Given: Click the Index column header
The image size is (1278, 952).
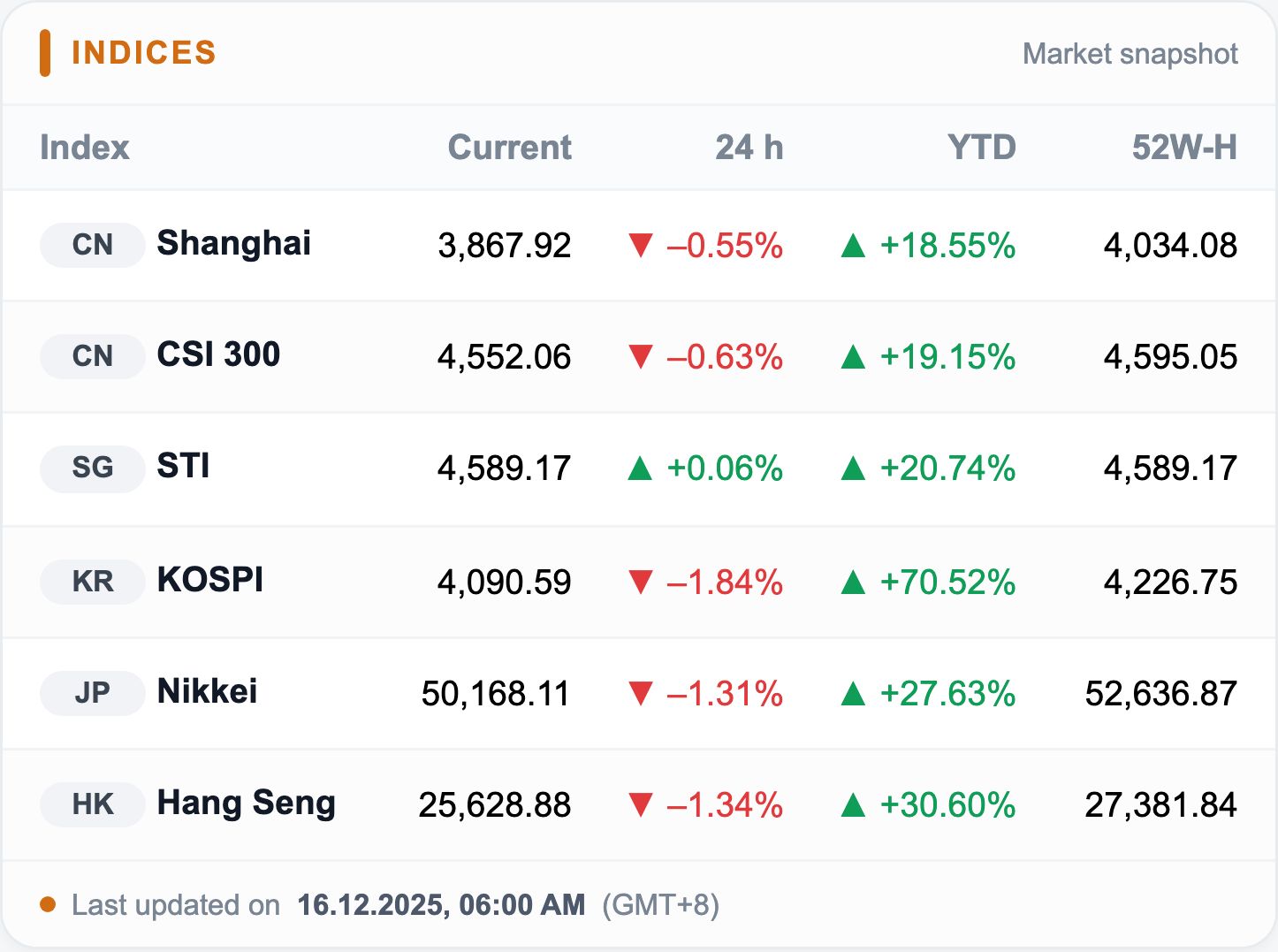Looking at the screenshot, I should pyautogui.click(x=85, y=148).
